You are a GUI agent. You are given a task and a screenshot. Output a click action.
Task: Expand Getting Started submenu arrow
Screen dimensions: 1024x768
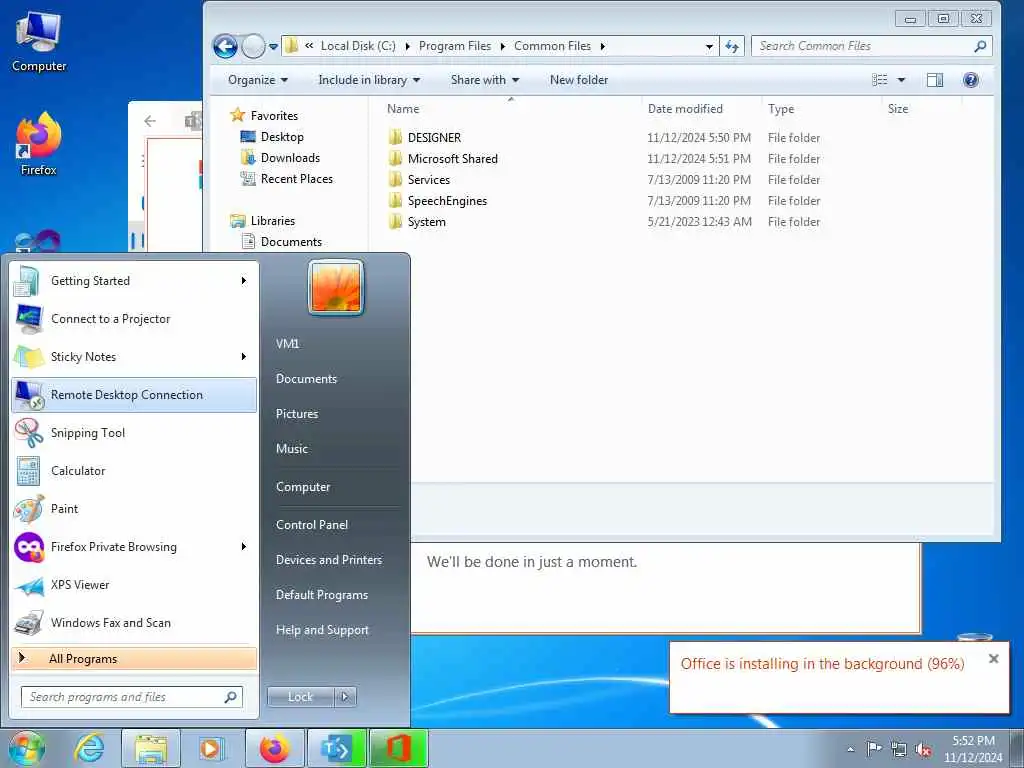[x=244, y=281]
